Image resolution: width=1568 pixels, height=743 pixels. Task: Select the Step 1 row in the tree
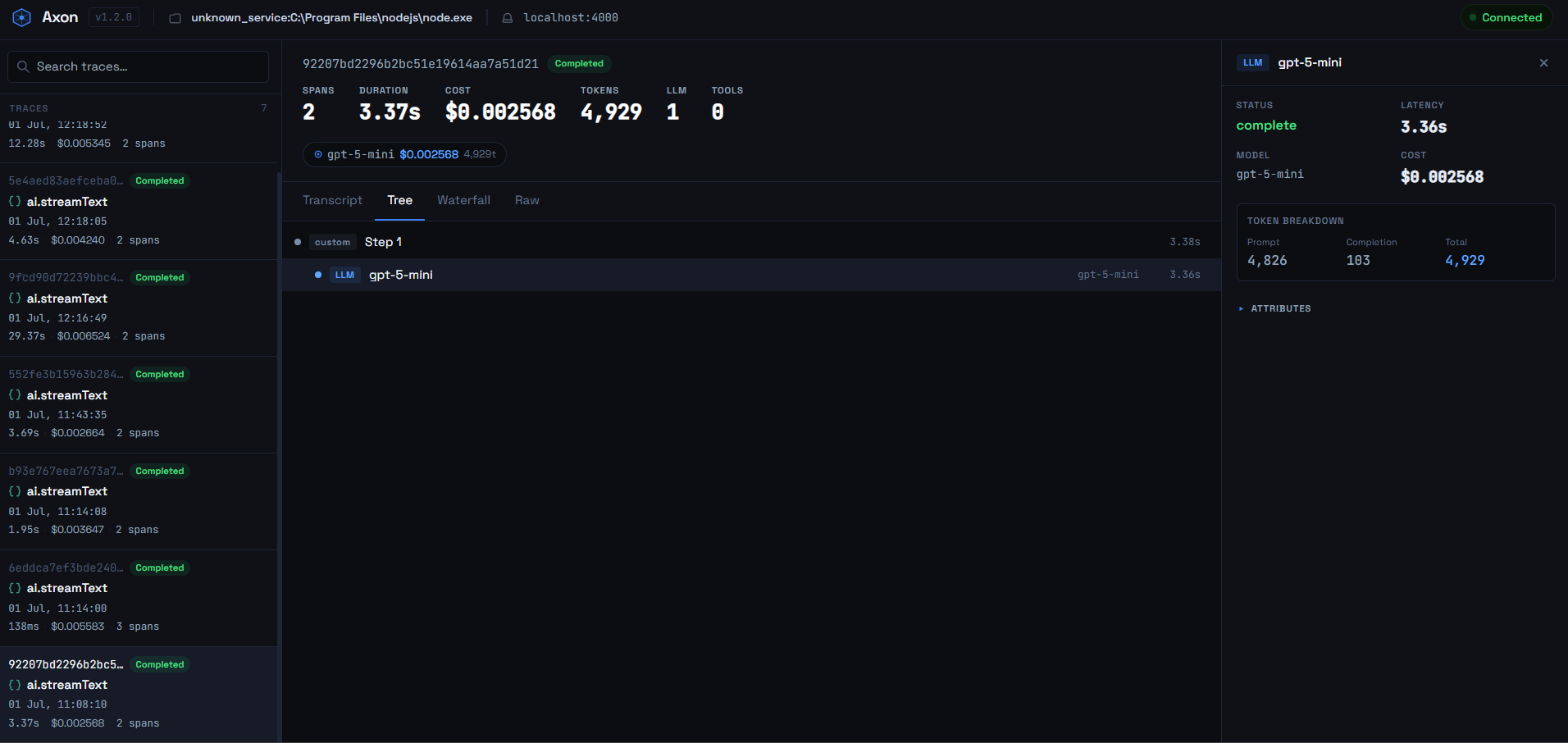[x=751, y=242]
